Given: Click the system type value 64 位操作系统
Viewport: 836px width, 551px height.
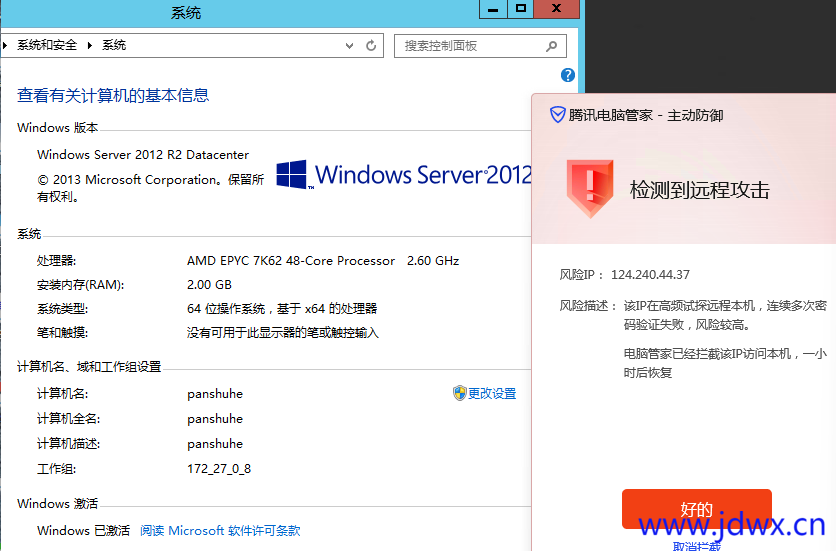Looking at the screenshot, I should (282, 309).
